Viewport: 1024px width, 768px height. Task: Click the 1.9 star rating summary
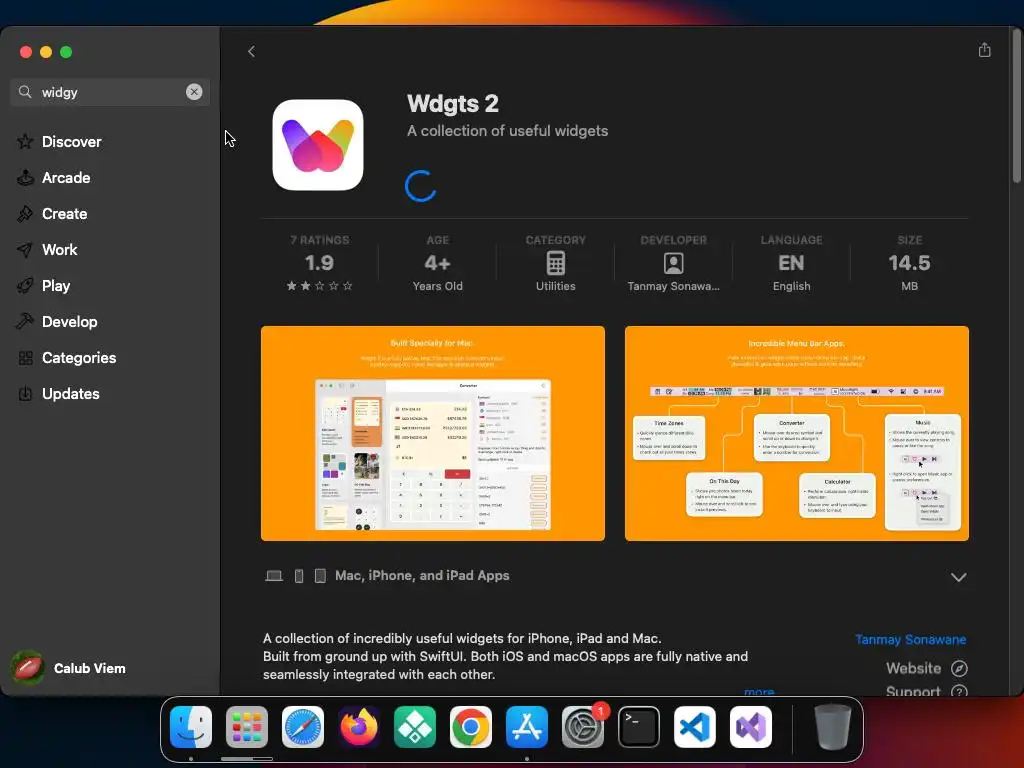[319, 263]
